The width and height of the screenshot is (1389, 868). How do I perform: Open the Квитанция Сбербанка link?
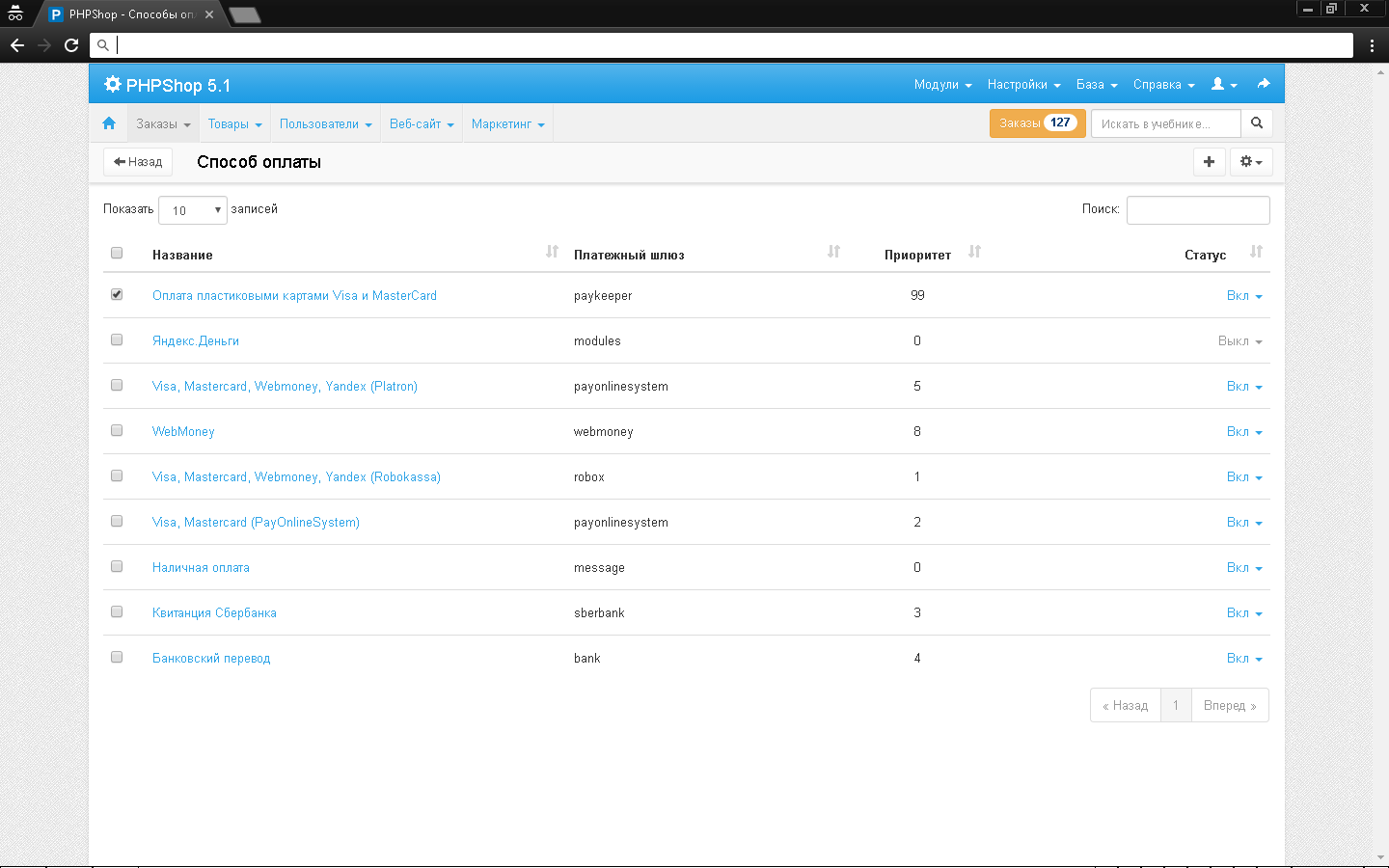(x=214, y=613)
